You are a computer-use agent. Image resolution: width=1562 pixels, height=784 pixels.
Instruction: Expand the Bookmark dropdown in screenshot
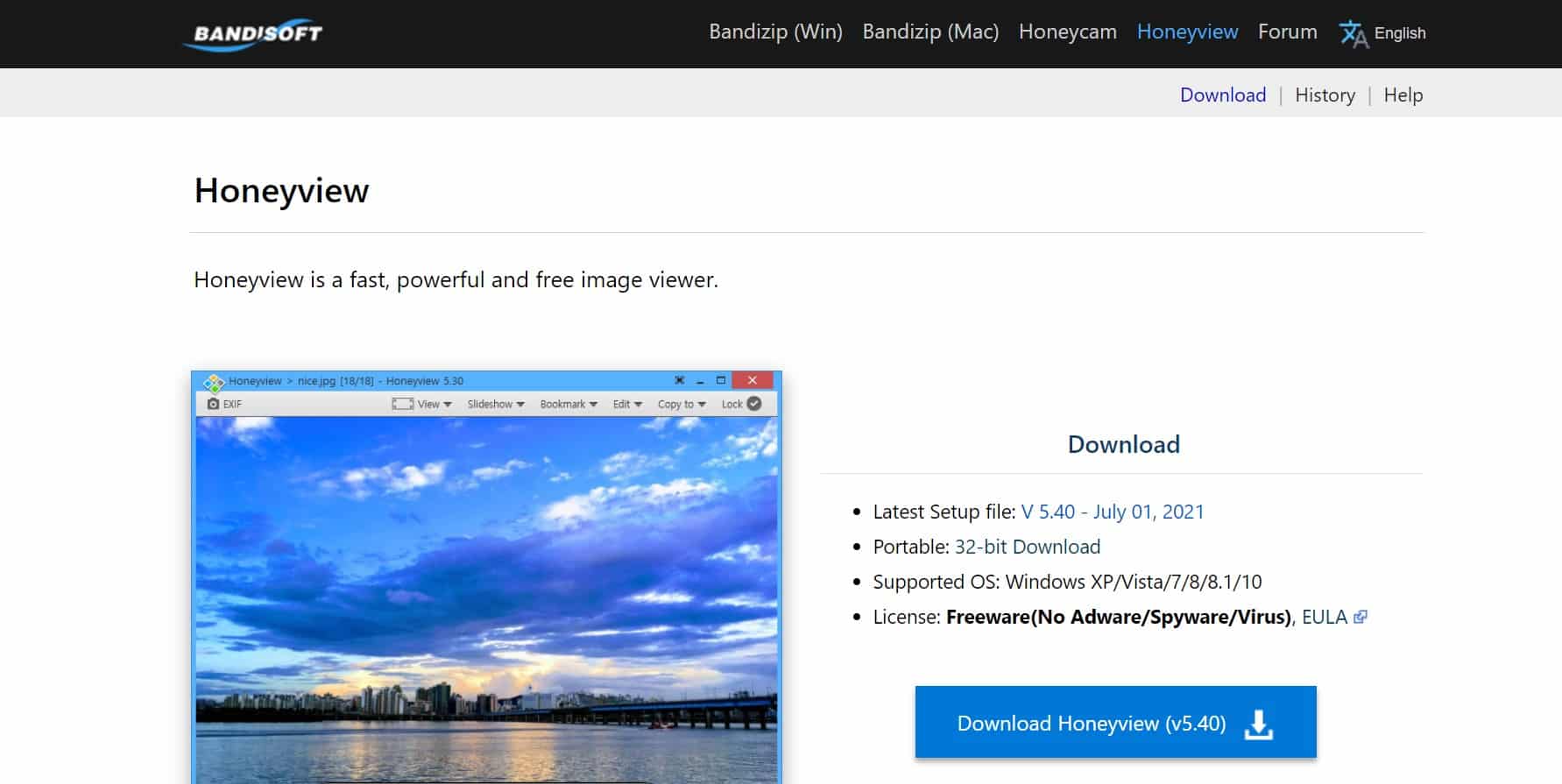(569, 404)
